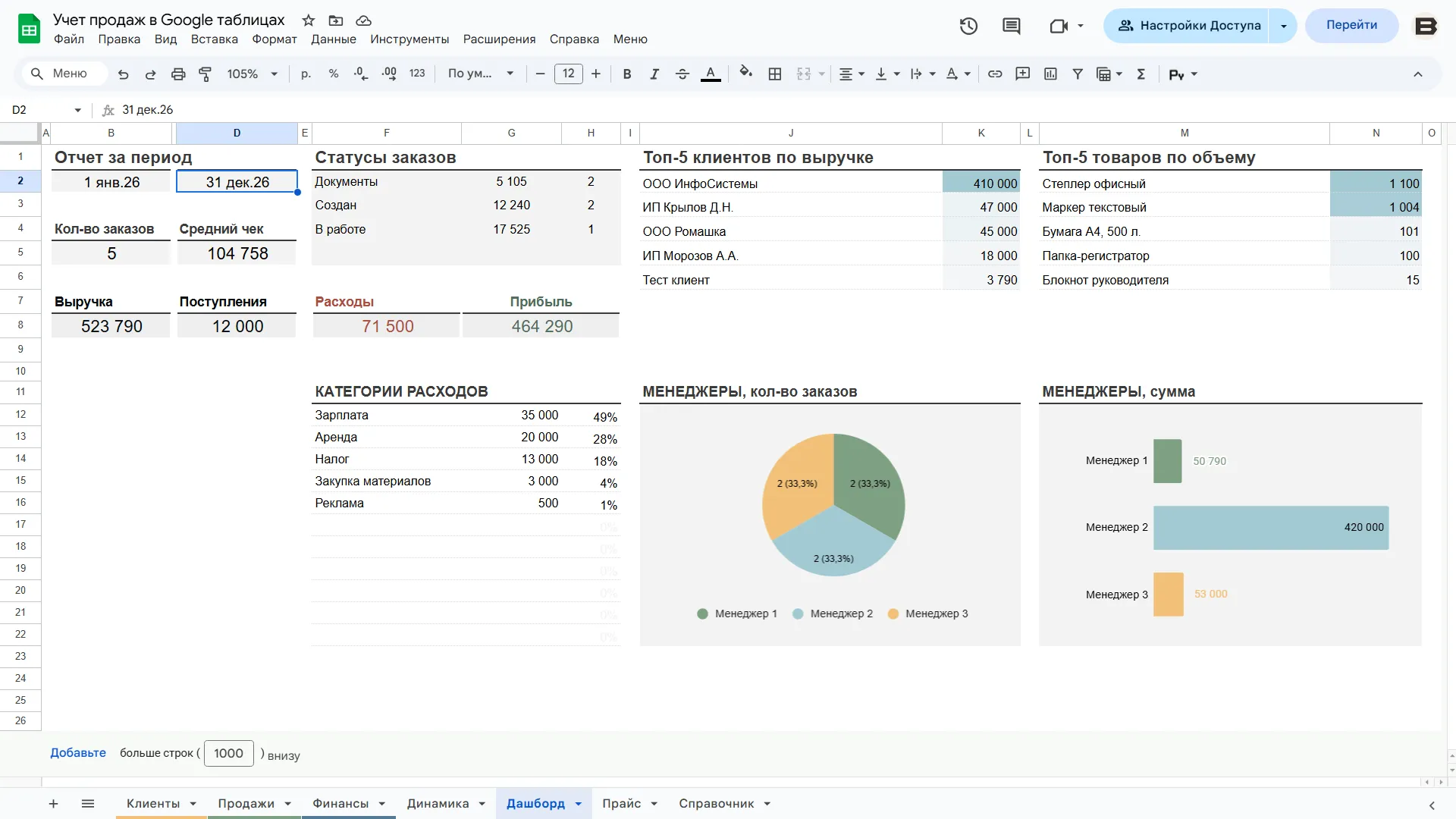Open the Borders tool

coord(775,74)
